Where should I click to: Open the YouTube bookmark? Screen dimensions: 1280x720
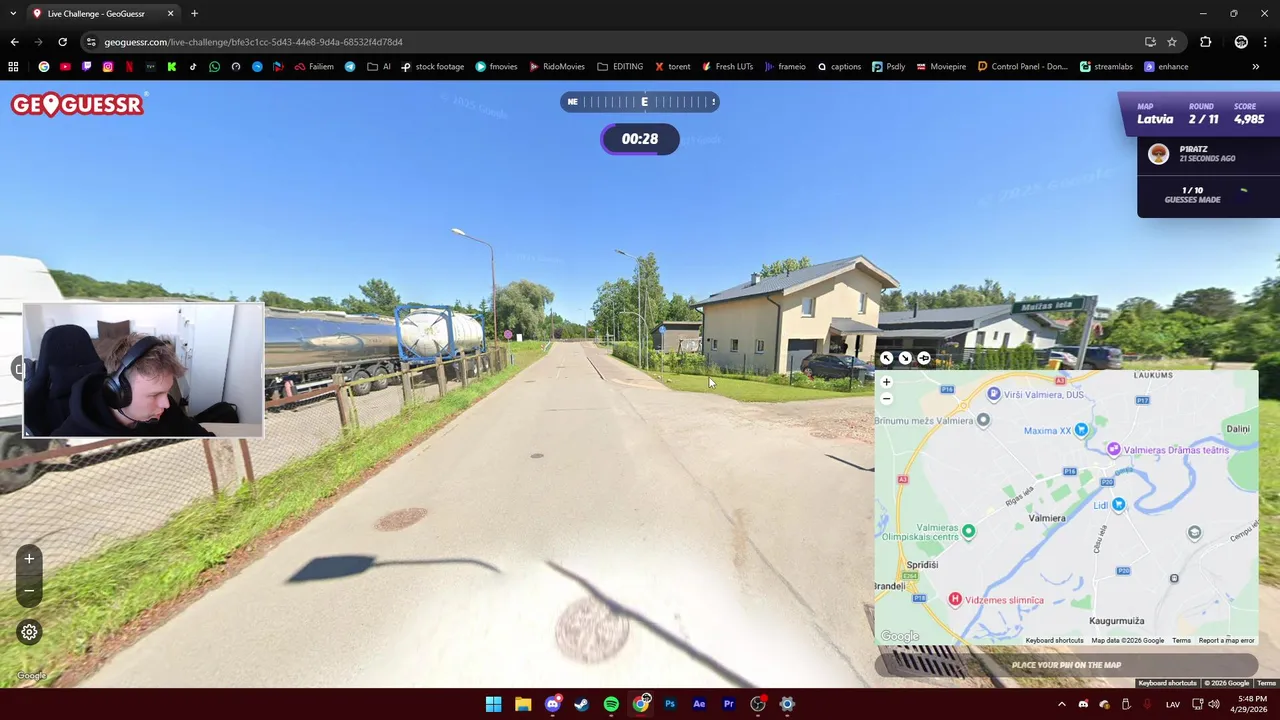[x=65, y=67]
